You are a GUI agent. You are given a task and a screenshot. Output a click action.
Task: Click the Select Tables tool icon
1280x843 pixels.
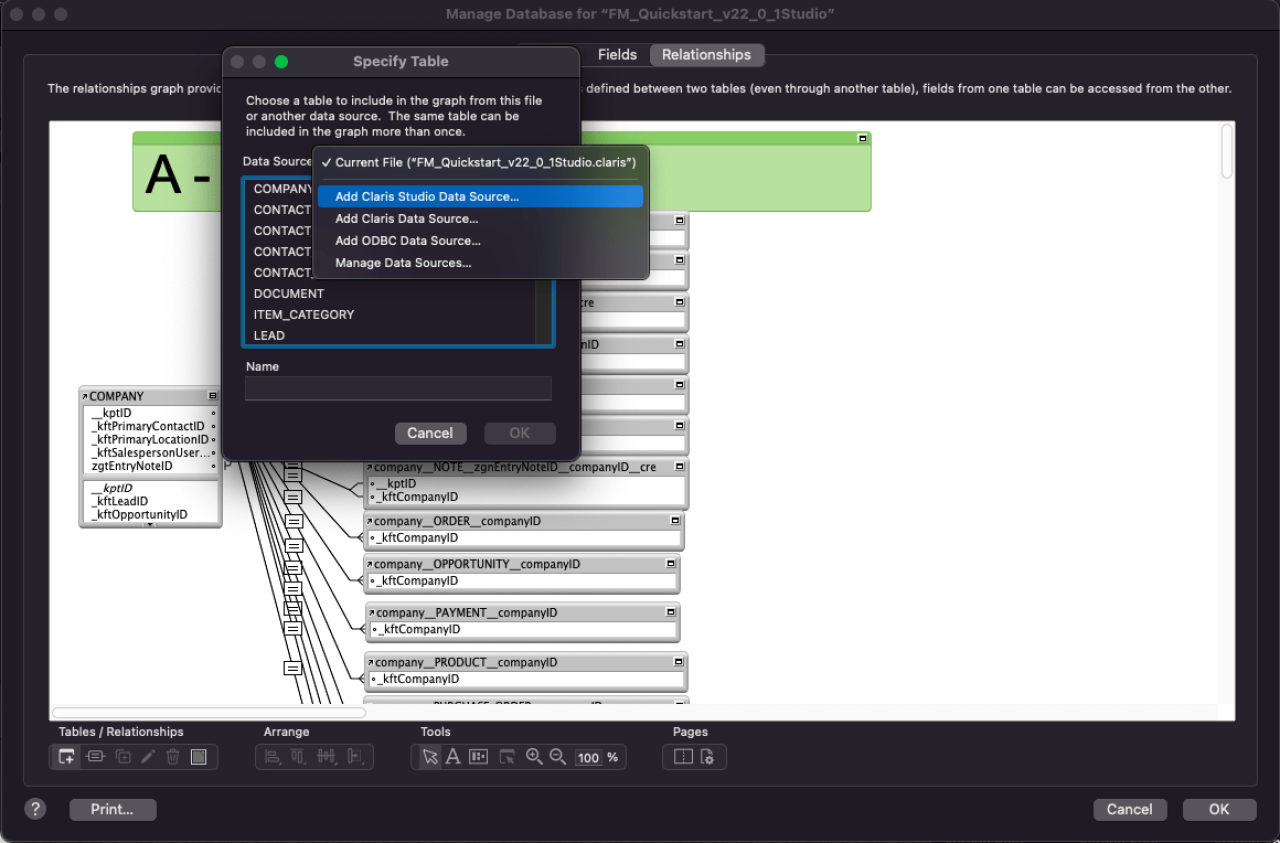point(479,757)
